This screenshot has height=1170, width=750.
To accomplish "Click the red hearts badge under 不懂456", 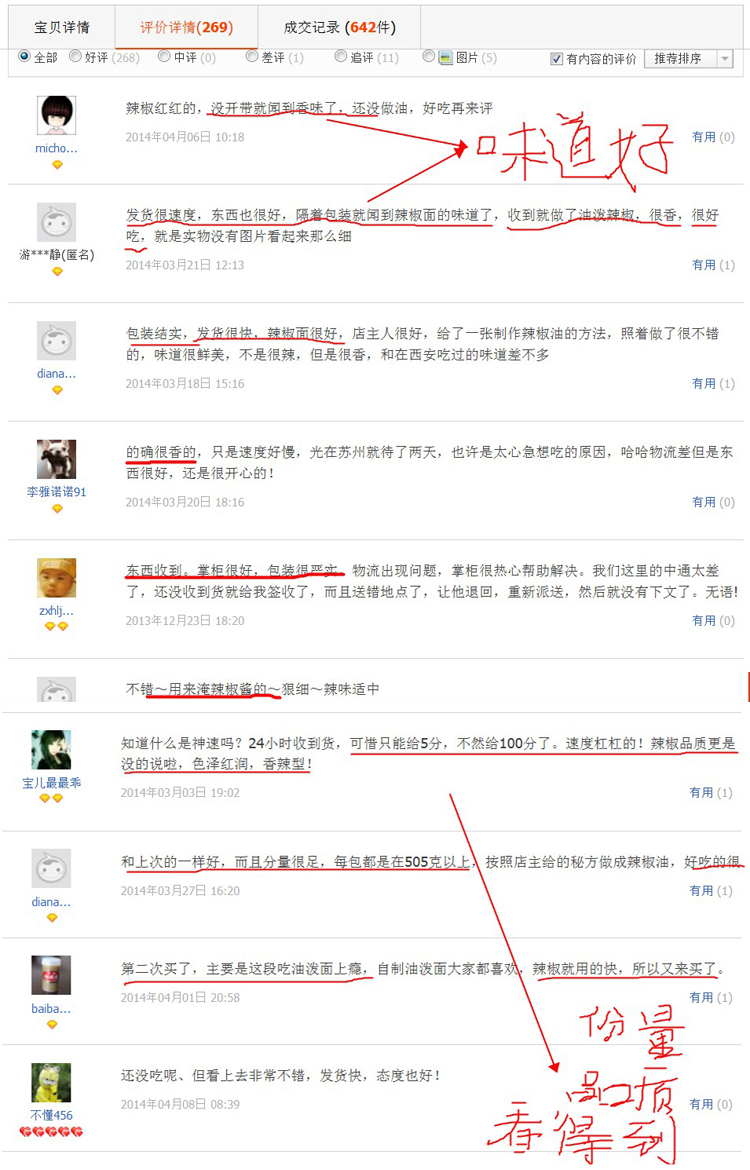I will point(51,1132).
